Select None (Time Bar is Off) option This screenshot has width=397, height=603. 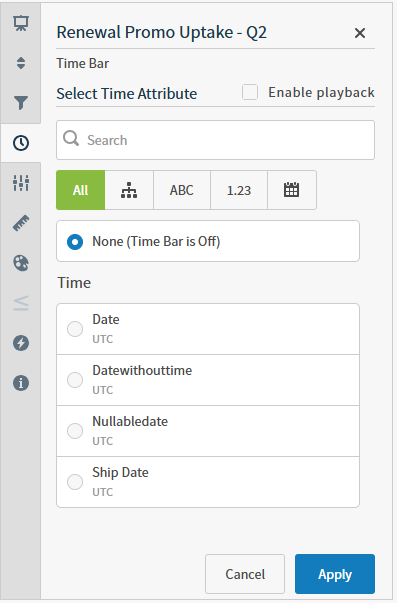(208, 242)
